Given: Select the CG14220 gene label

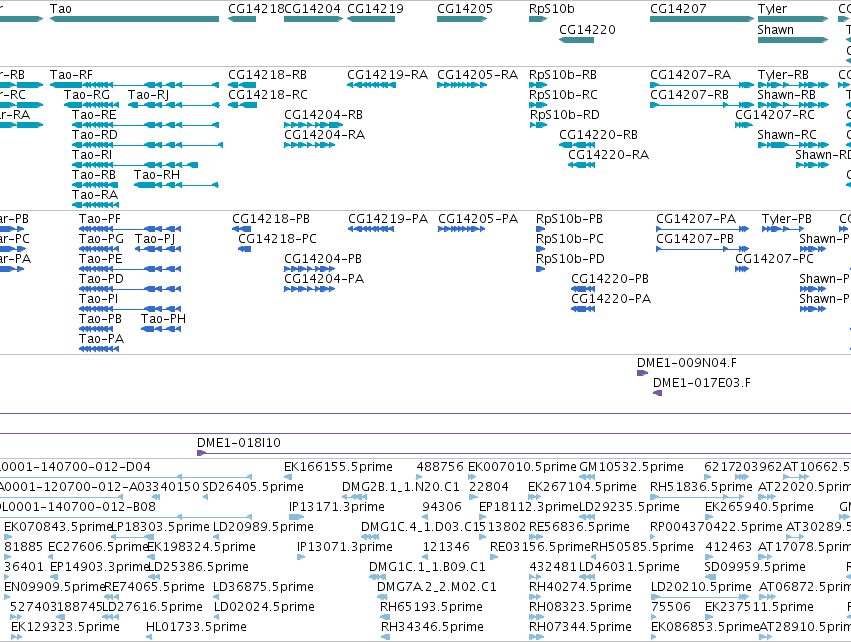Looking at the screenshot, I should pos(587,30).
